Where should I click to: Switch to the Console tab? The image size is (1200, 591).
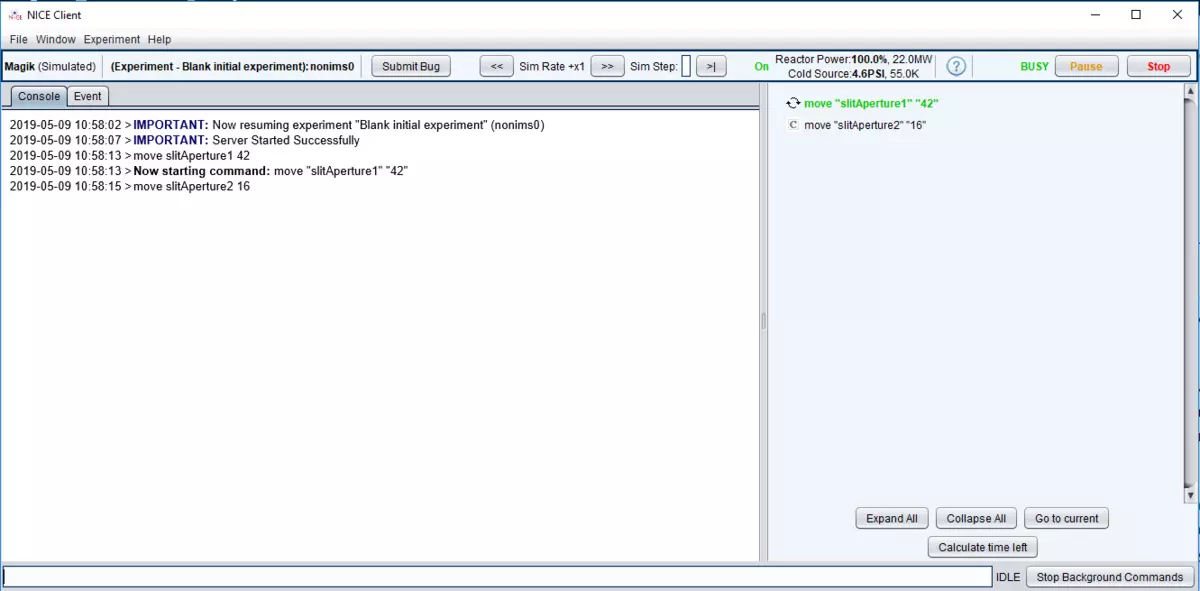pos(39,96)
